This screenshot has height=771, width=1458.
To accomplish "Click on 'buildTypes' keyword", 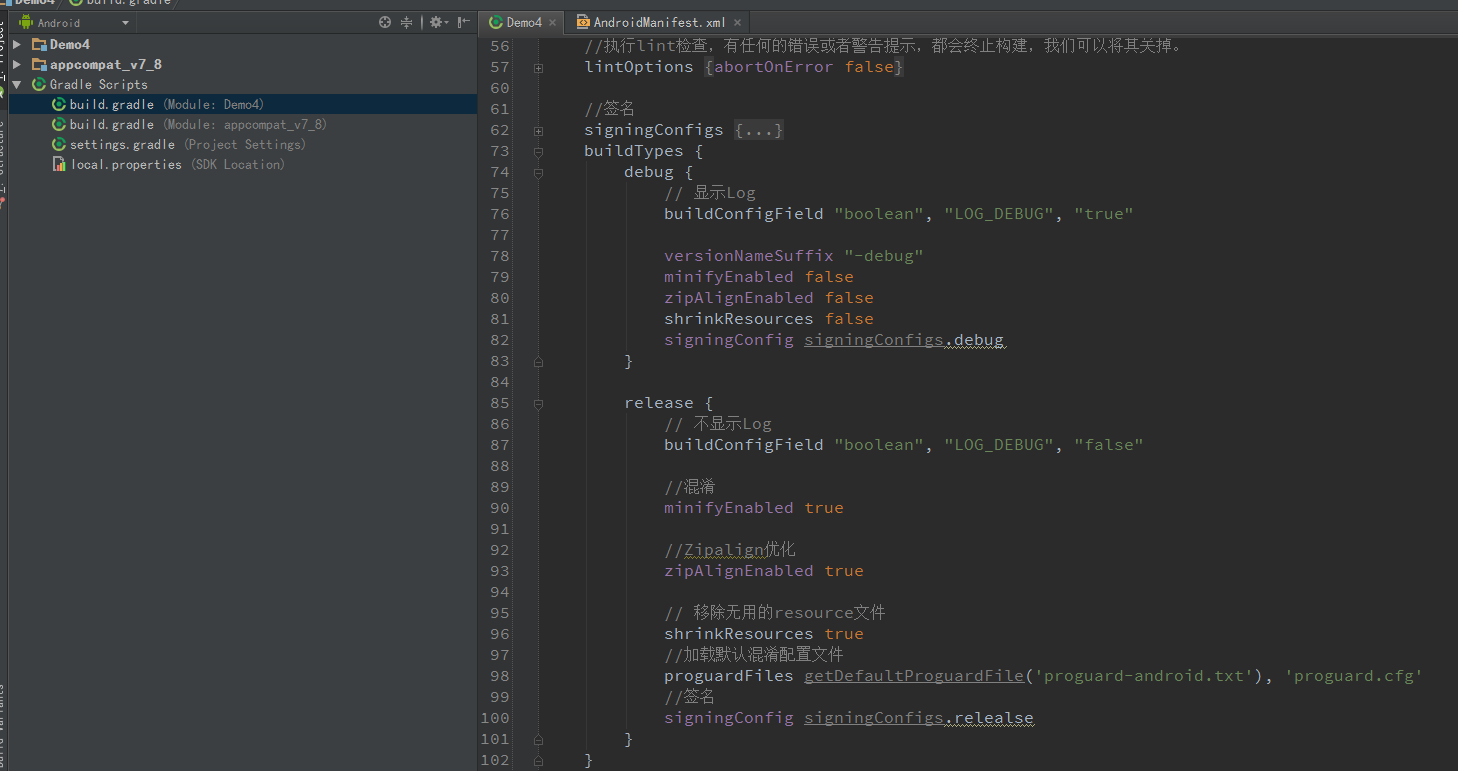I will (634, 151).
